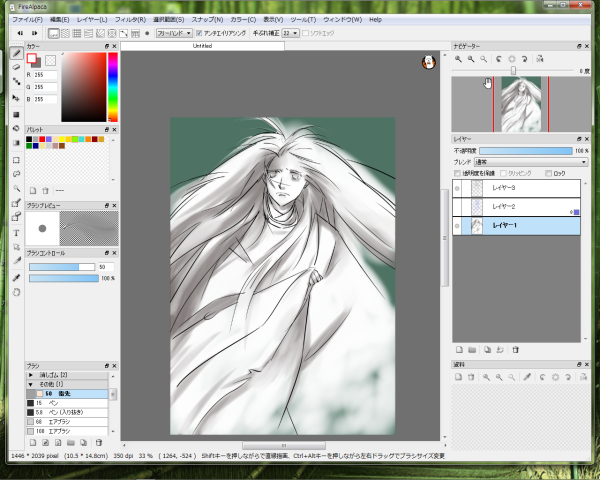This screenshot has width=600, height=480.
Task: Enable the grid snap icon in the toolbar
Action: coord(77,34)
